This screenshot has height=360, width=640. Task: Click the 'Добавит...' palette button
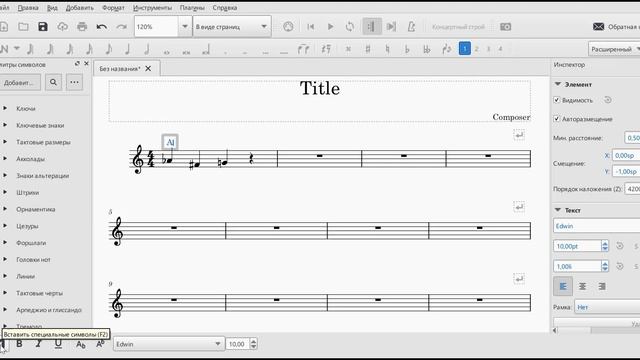pyautogui.click(x=20, y=82)
